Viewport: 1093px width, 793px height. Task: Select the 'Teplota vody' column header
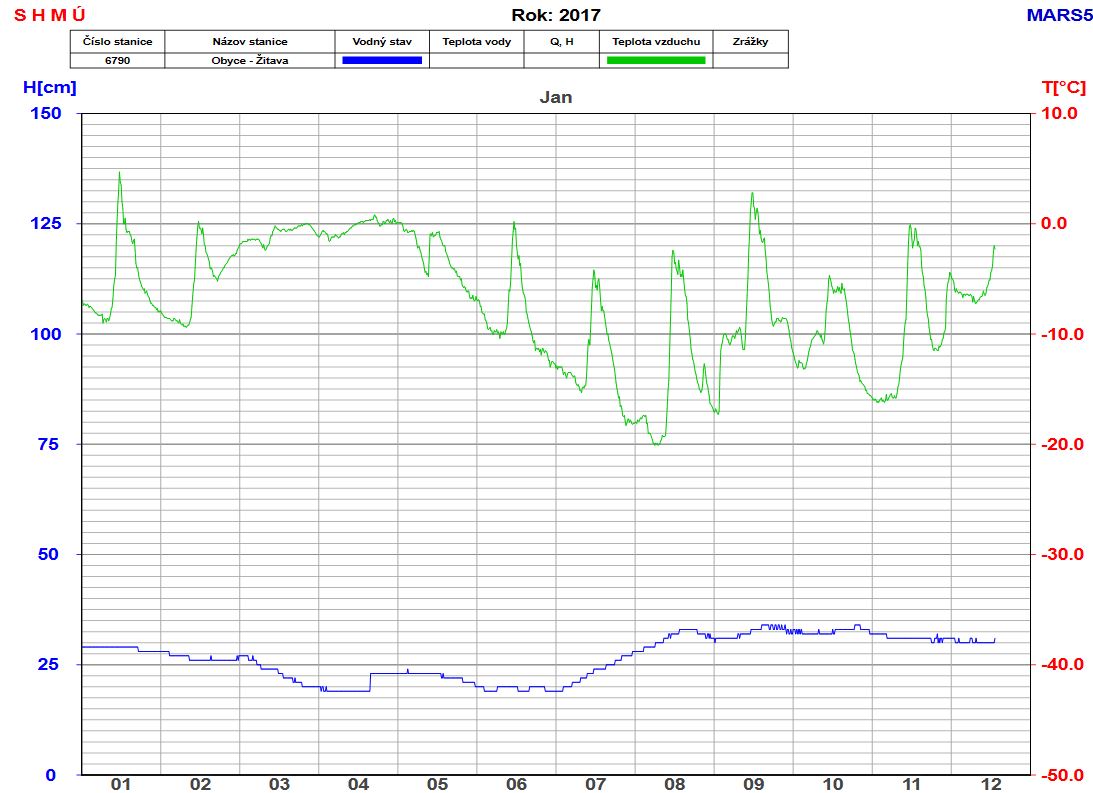click(477, 42)
